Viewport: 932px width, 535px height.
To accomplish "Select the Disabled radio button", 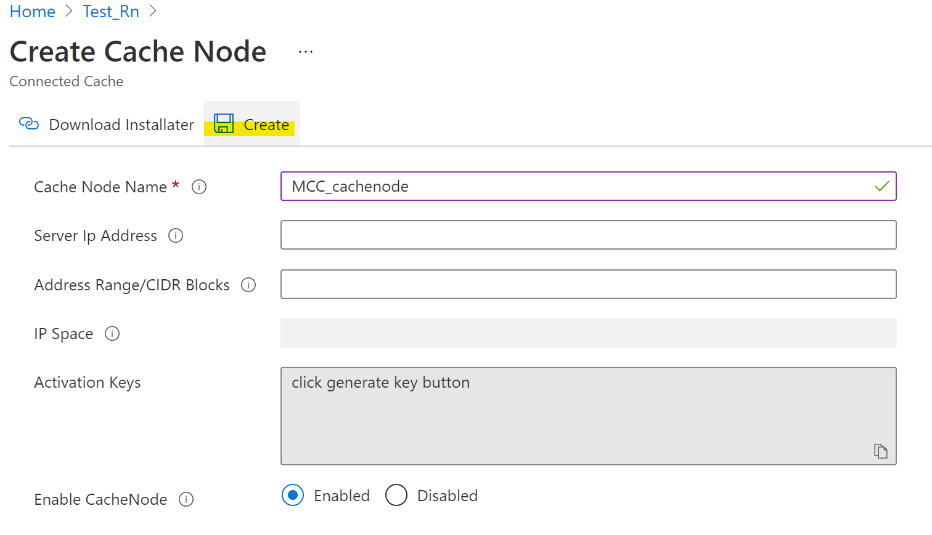I will [x=396, y=496].
